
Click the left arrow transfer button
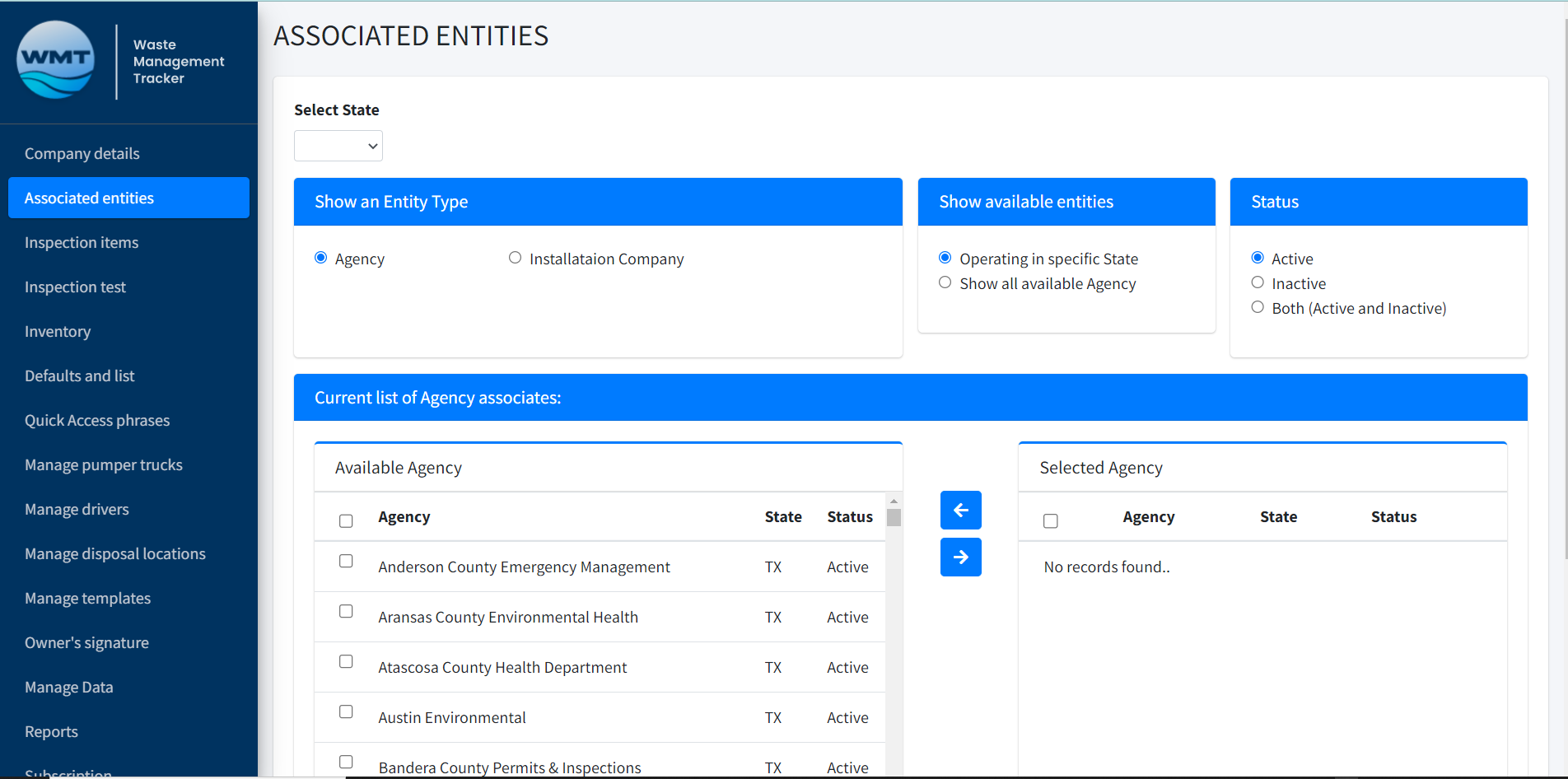960,511
